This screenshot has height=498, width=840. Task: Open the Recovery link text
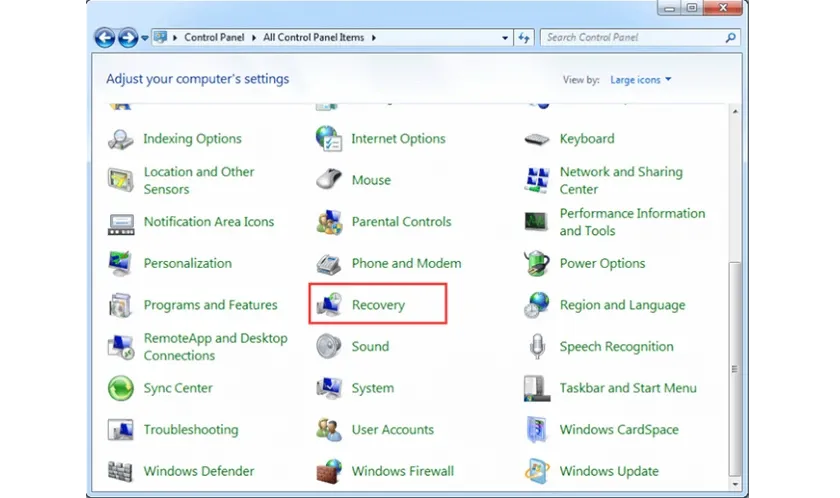[x=378, y=305]
